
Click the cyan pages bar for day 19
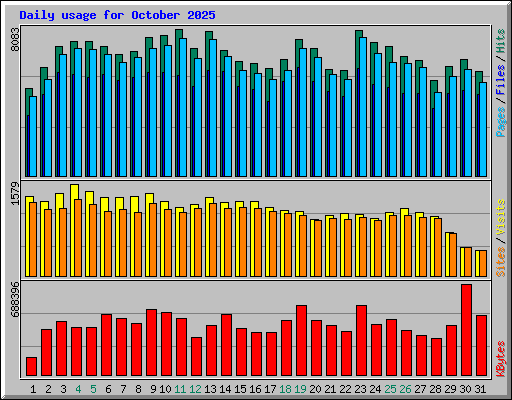[x=303, y=112]
